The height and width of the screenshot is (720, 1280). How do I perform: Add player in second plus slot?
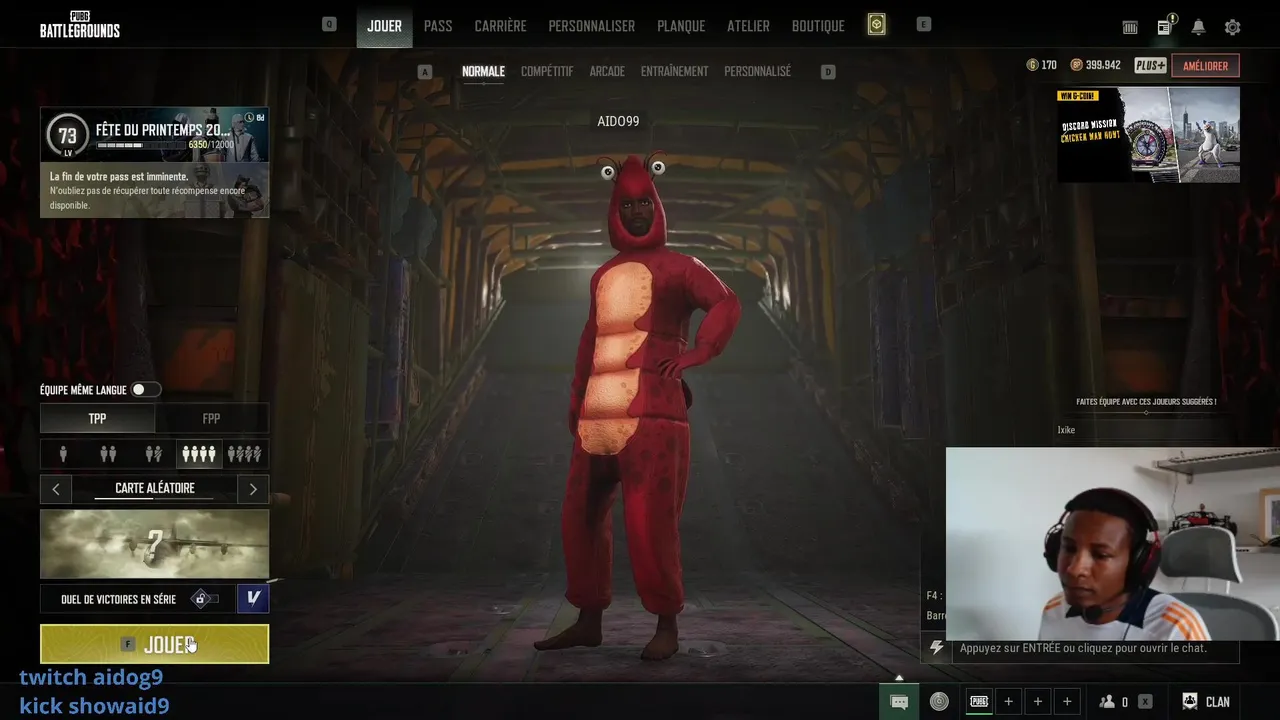pos(1038,702)
